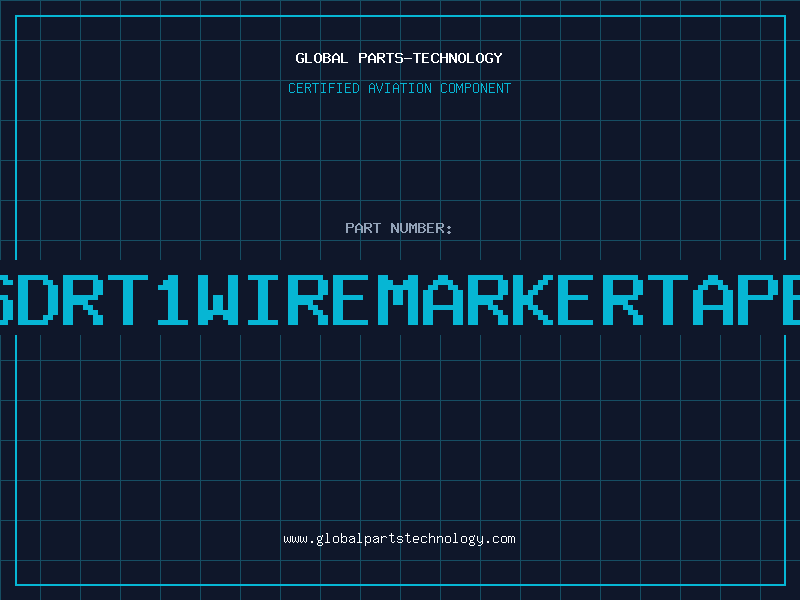Image resolution: width=800 pixels, height=600 pixels.
Task: Click the large SDRT1WIREMARKERTAPE part number
Action: point(400,300)
